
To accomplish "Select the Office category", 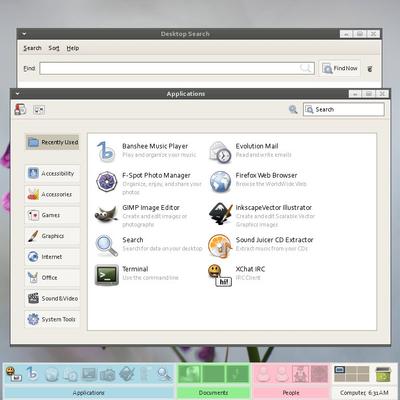I will click(x=52, y=277).
